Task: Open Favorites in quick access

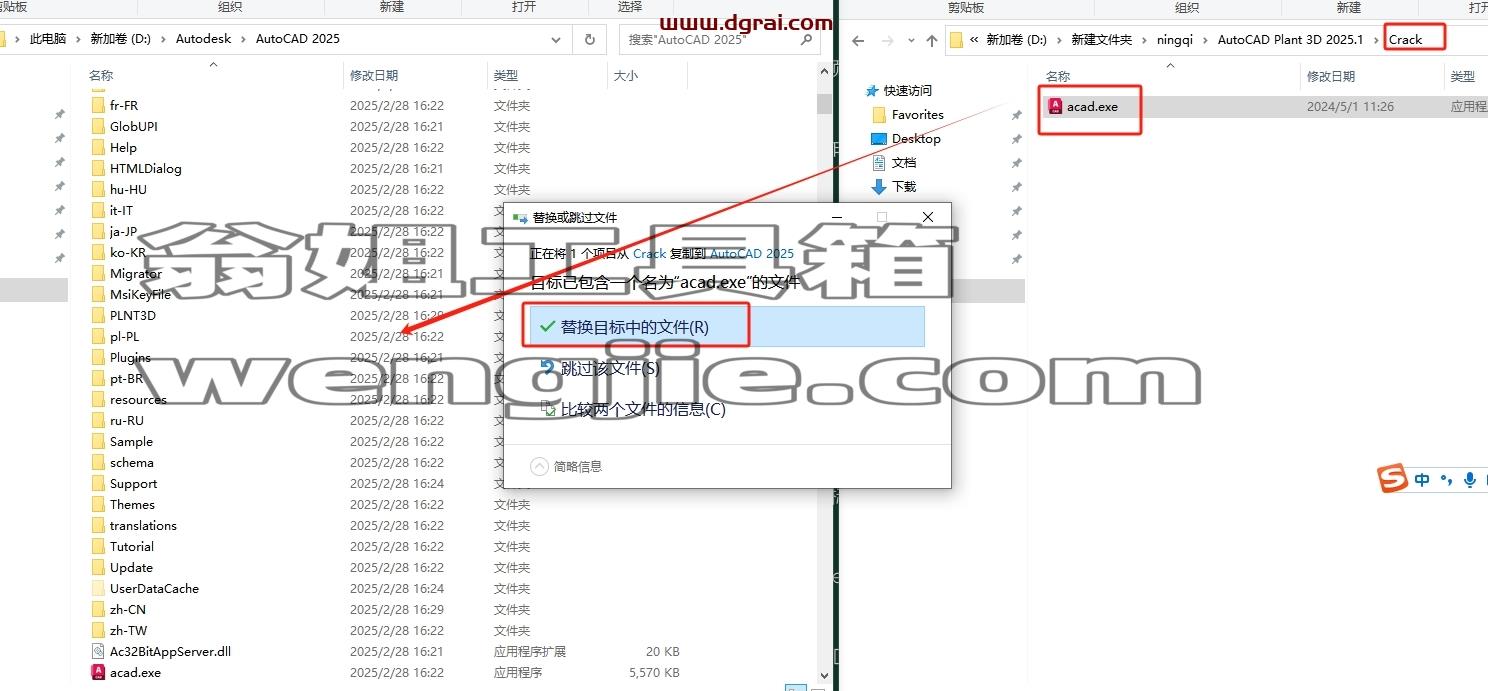Action: (x=917, y=114)
